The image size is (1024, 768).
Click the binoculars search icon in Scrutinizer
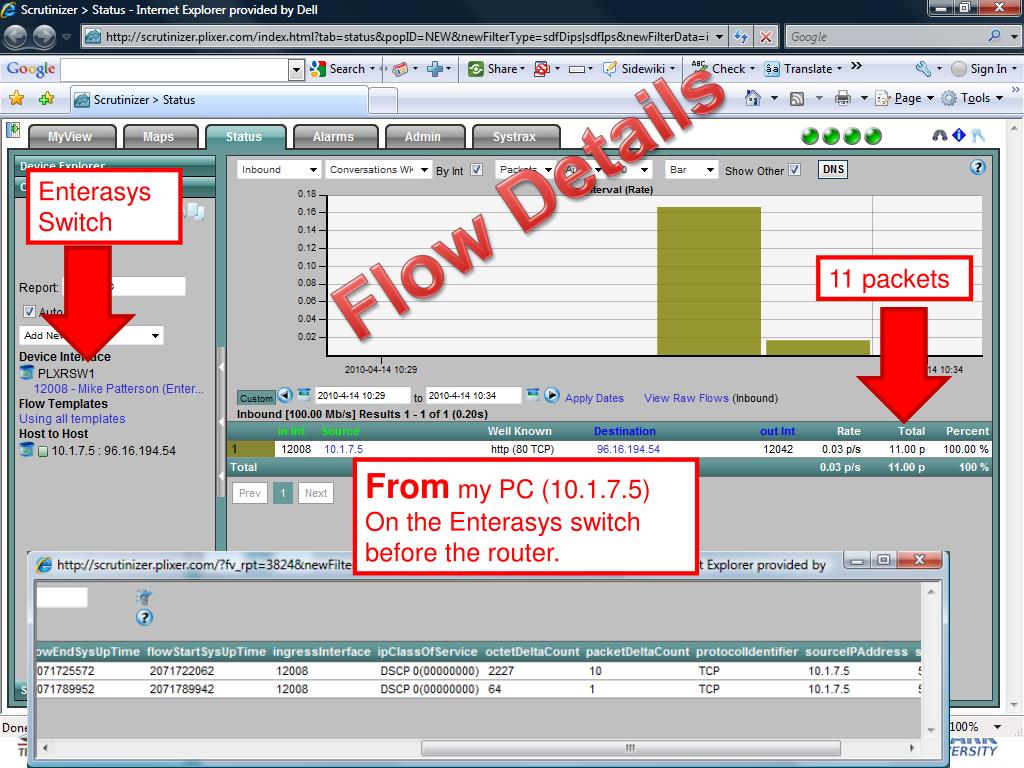[x=940, y=135]
